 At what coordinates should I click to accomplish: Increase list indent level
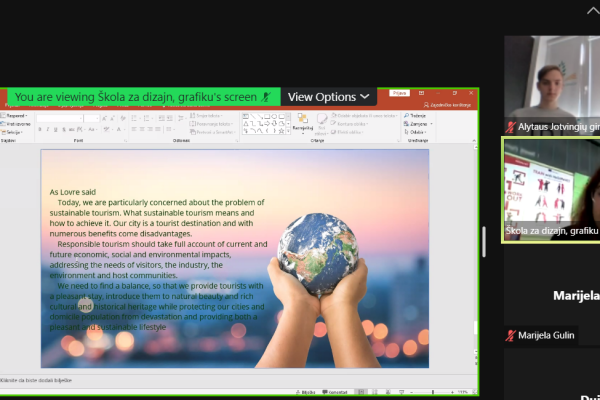pos(170,118)
